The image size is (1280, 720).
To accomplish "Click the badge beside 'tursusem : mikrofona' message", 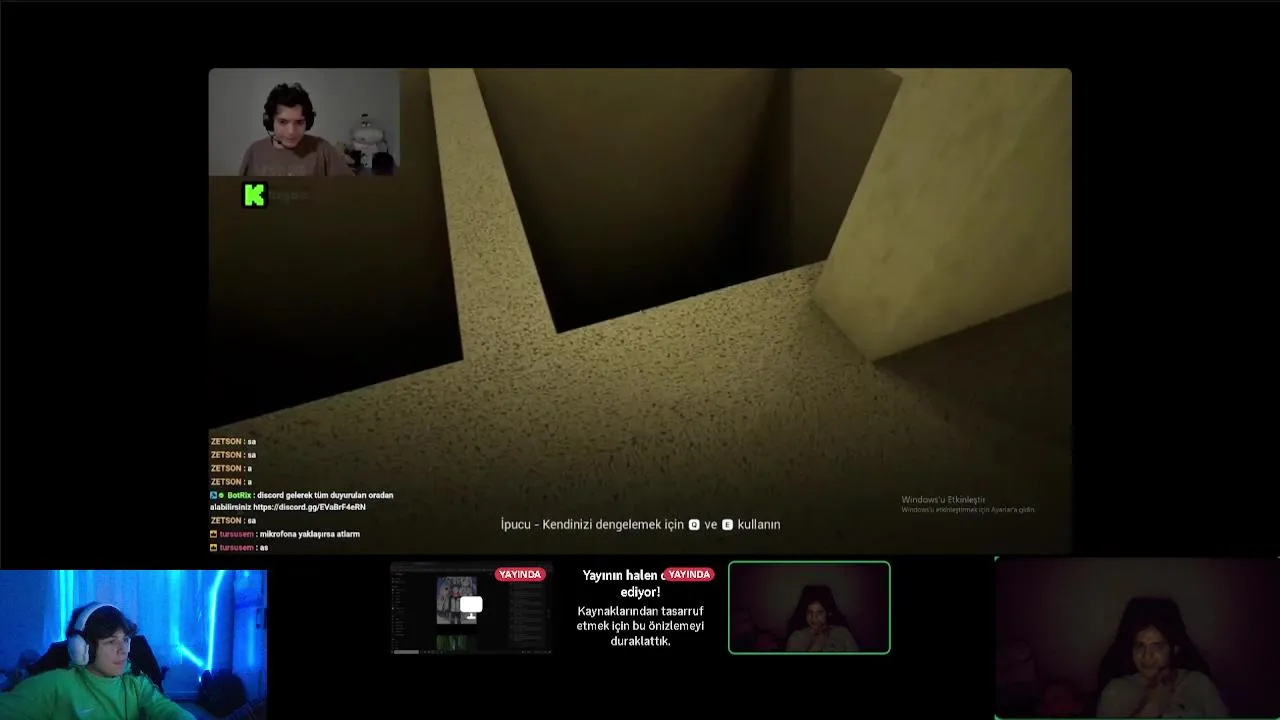I will tap(213, 534).
